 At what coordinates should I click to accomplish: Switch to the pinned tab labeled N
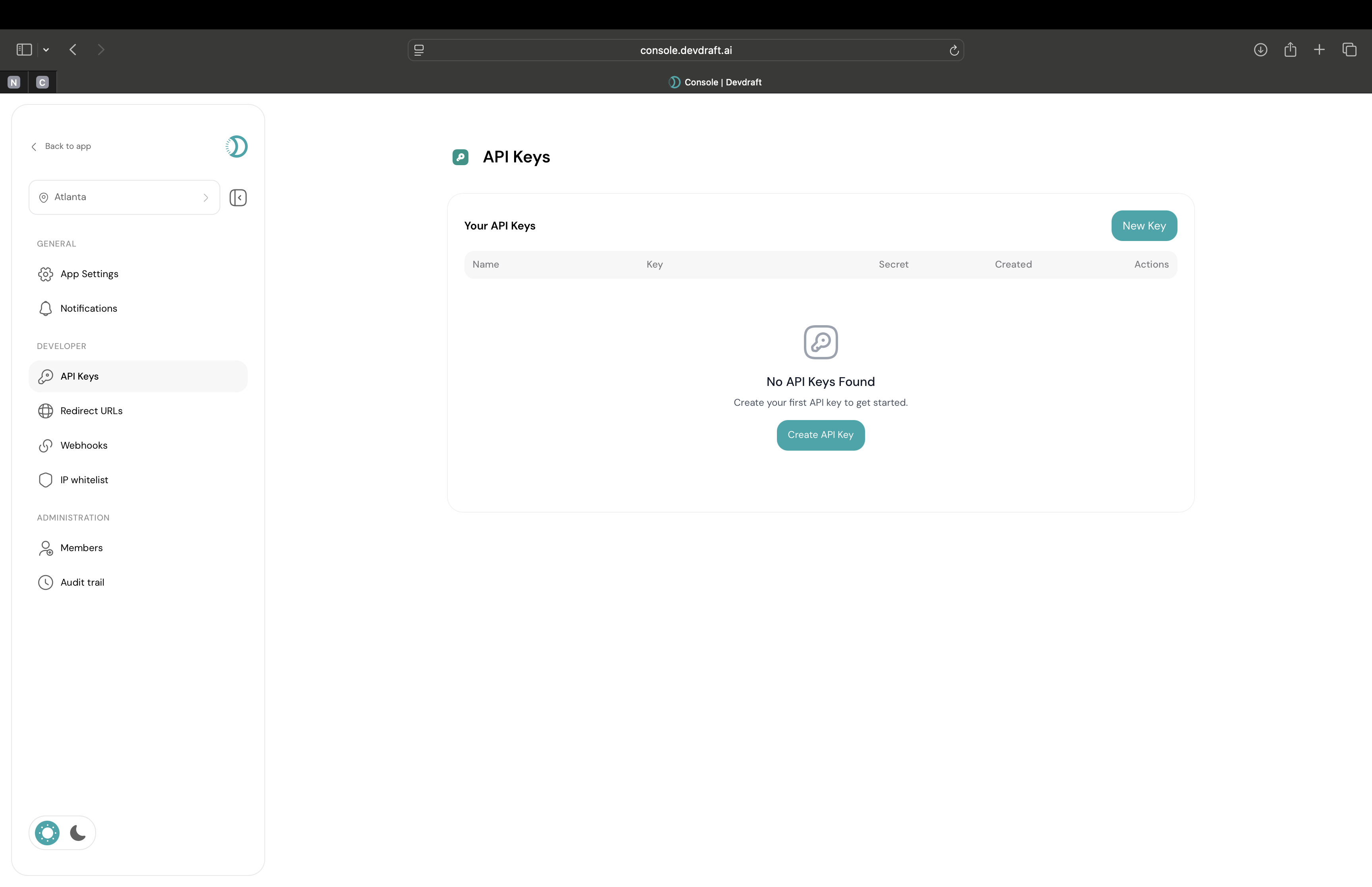tap(14, 81)
